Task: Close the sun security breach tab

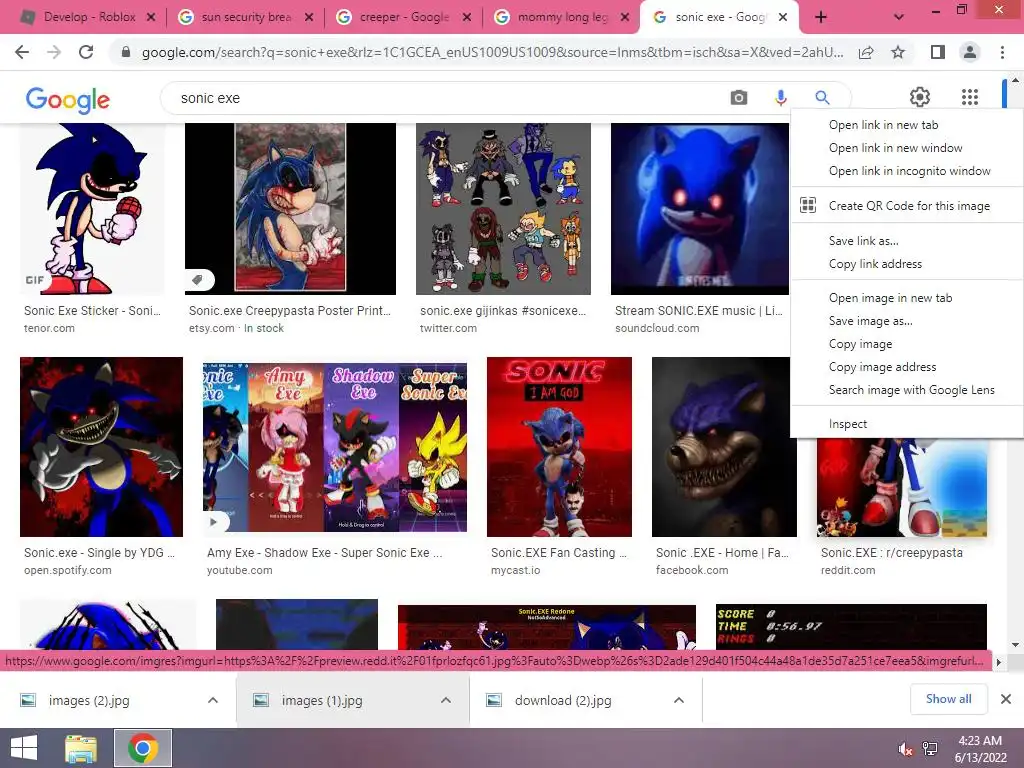Action: tap(309, 17)
